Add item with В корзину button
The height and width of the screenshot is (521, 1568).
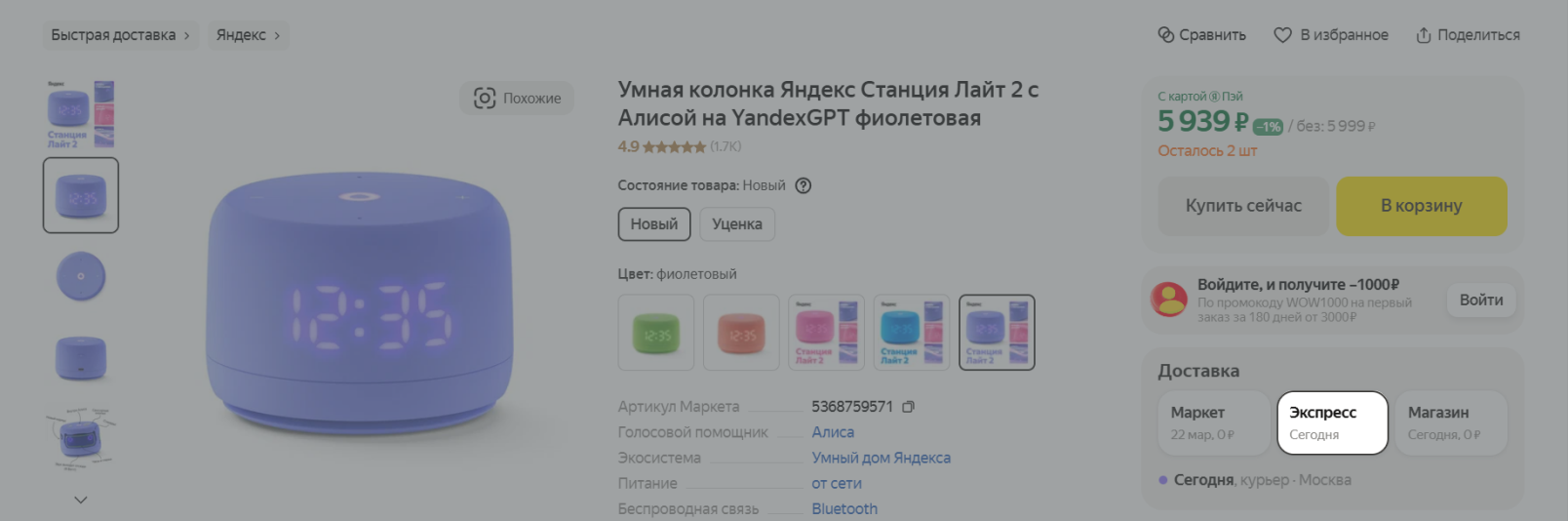point(1422,206)
